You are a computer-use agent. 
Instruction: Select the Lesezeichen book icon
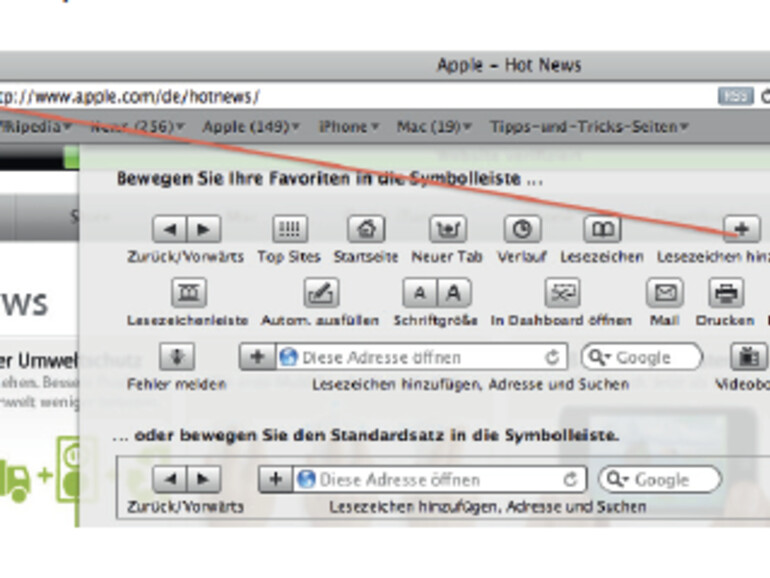[x=603, y=229]
